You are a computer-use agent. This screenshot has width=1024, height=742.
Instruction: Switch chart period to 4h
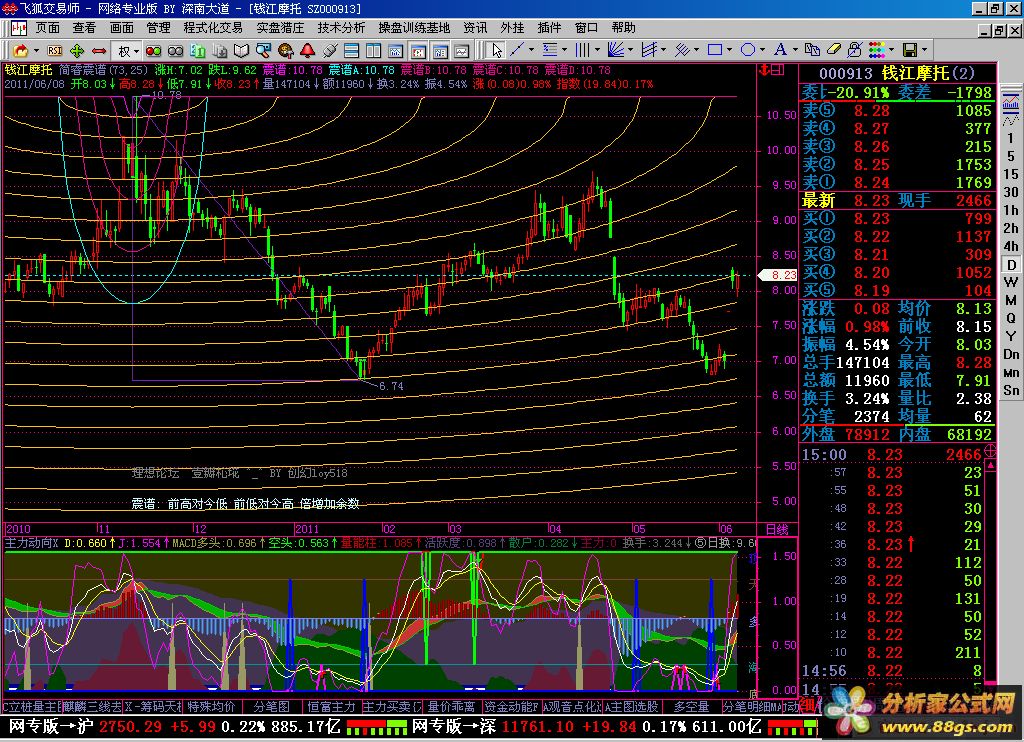(x=1010, y=246)
